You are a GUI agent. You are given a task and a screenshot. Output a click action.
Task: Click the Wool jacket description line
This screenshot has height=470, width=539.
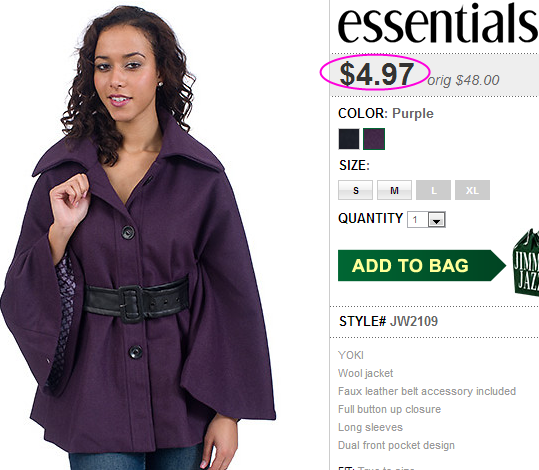[365, 373]
